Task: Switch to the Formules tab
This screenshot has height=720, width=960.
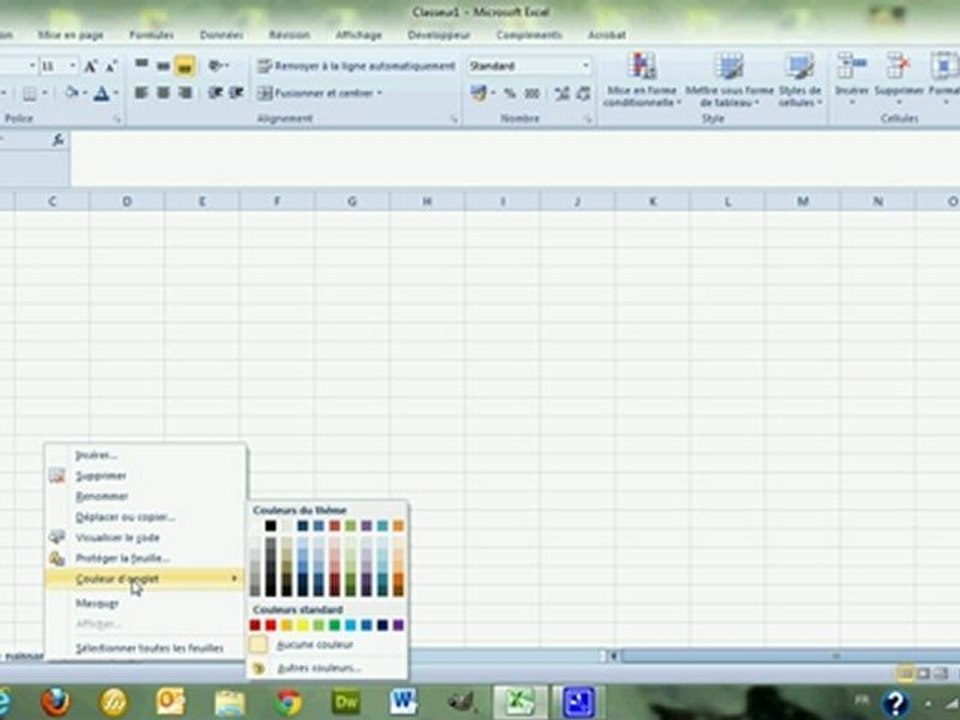Action: [x=151, y=35]
